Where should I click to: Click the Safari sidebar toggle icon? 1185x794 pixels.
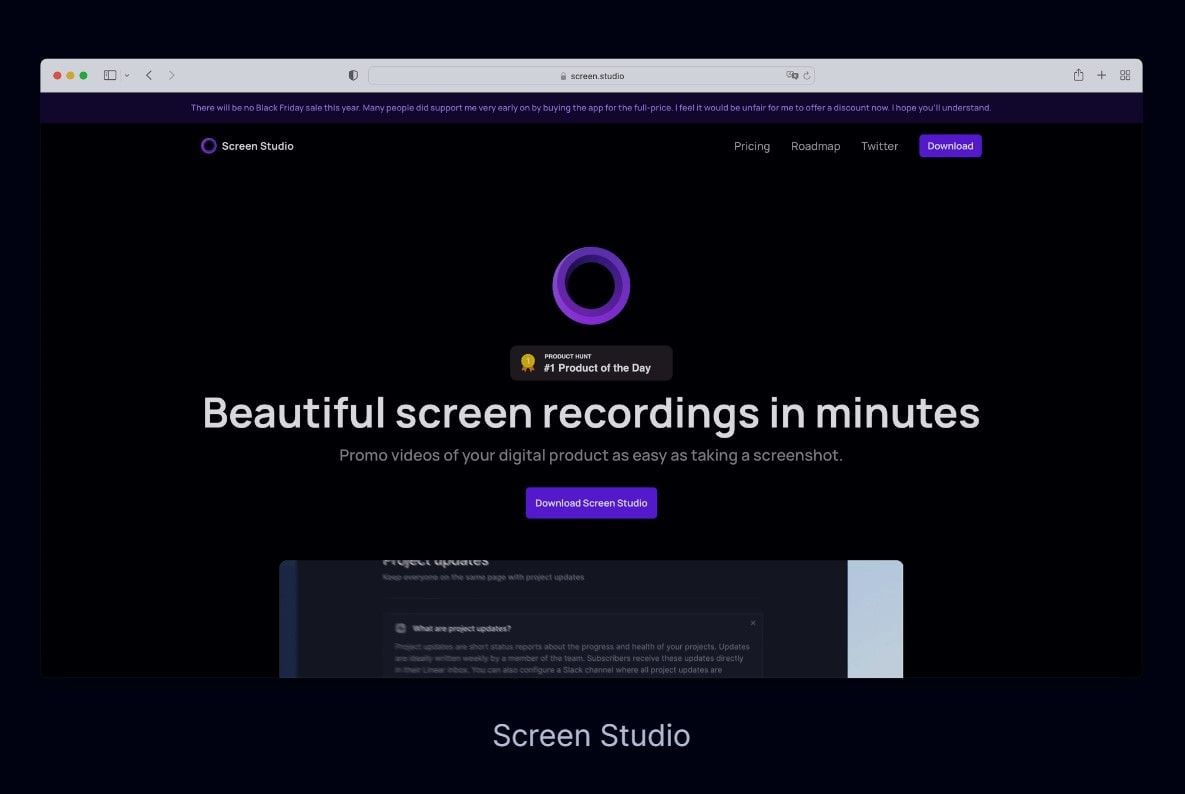[x=110, y=75]
